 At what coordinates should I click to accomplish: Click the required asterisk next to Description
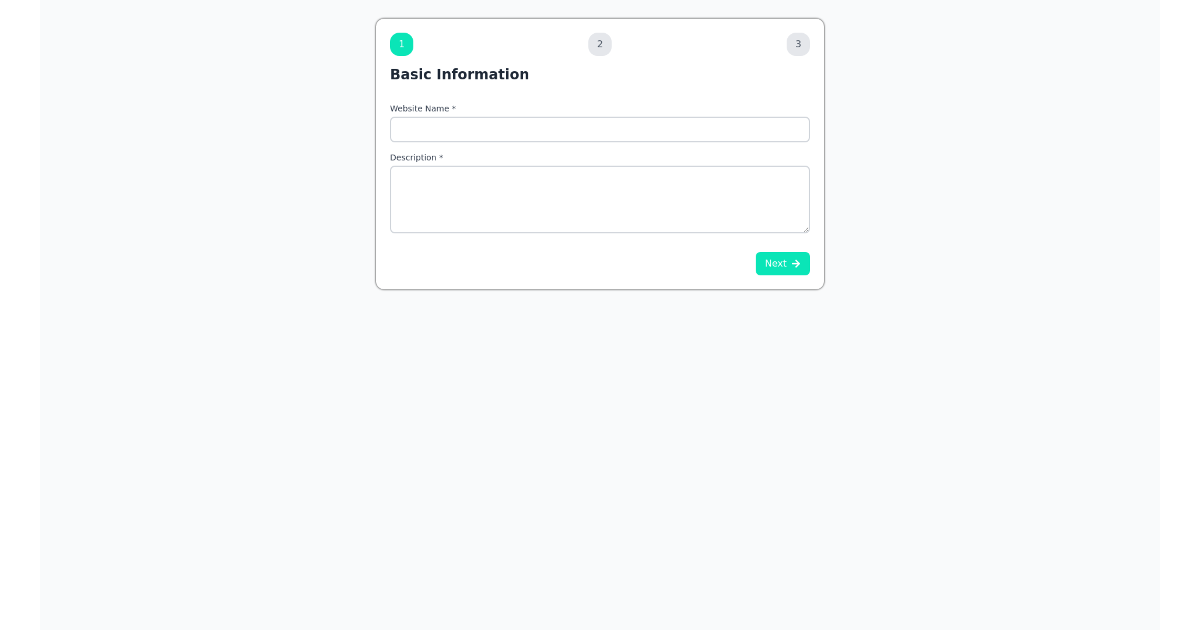(440, 157)
